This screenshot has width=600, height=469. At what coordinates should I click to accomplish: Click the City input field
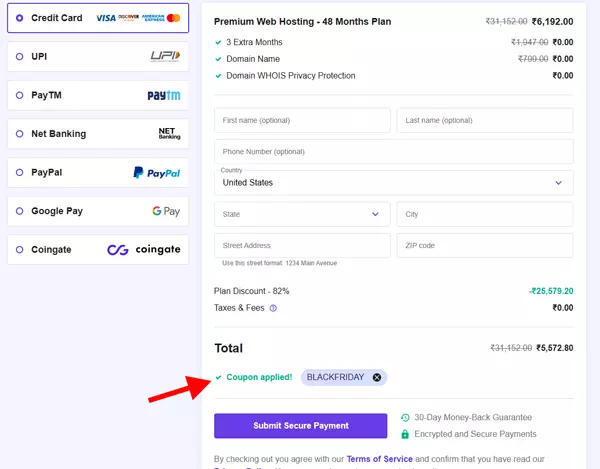click(485, 214)
